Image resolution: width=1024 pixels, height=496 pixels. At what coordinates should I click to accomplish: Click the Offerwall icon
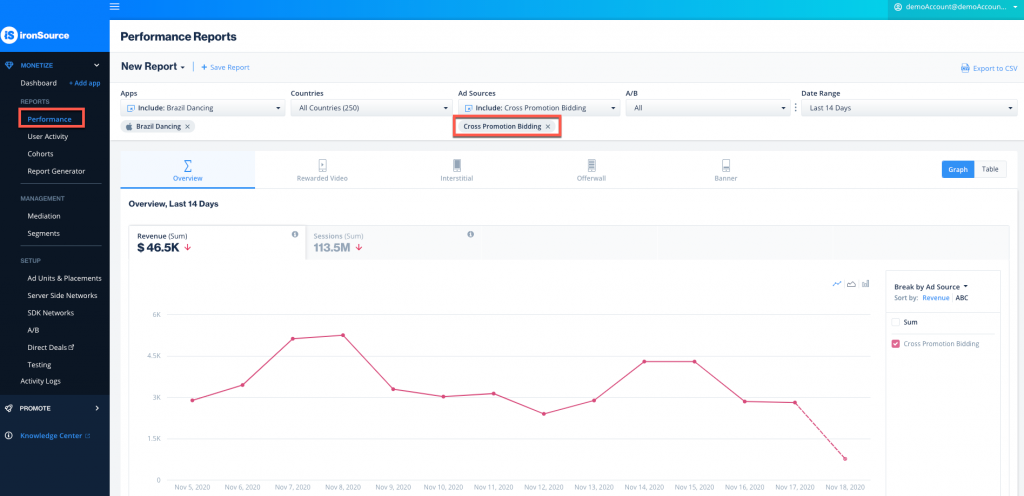click(x=592, y=165)
